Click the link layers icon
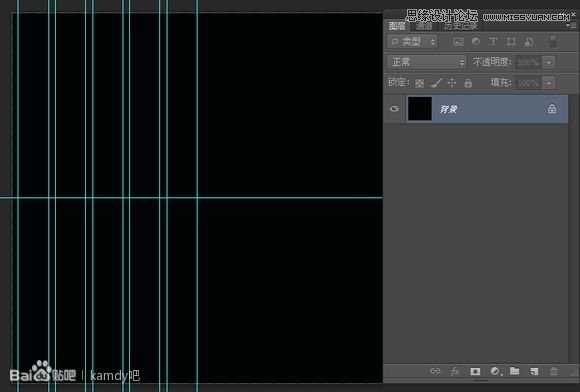 [435, 371]
